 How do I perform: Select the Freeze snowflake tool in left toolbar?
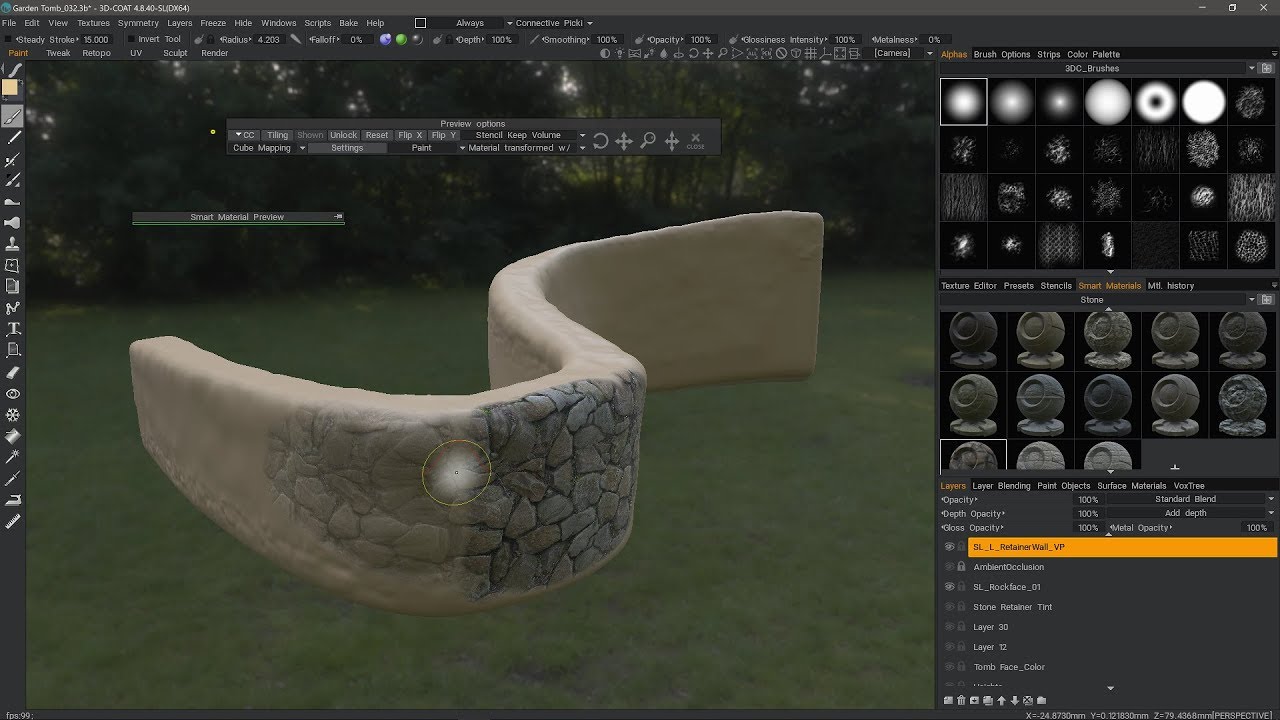13,415
